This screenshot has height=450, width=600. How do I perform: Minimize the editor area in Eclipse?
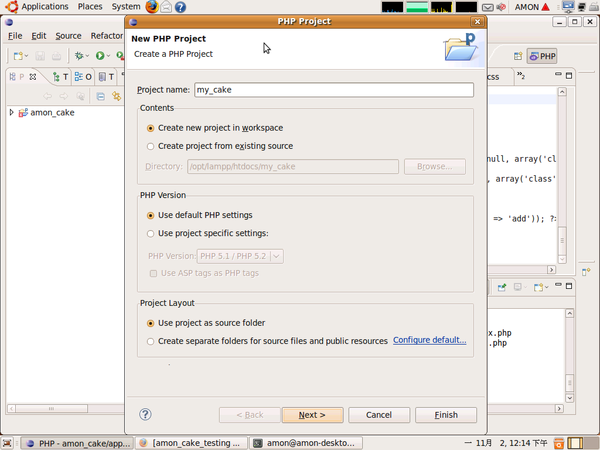click(x=558, y=74)
